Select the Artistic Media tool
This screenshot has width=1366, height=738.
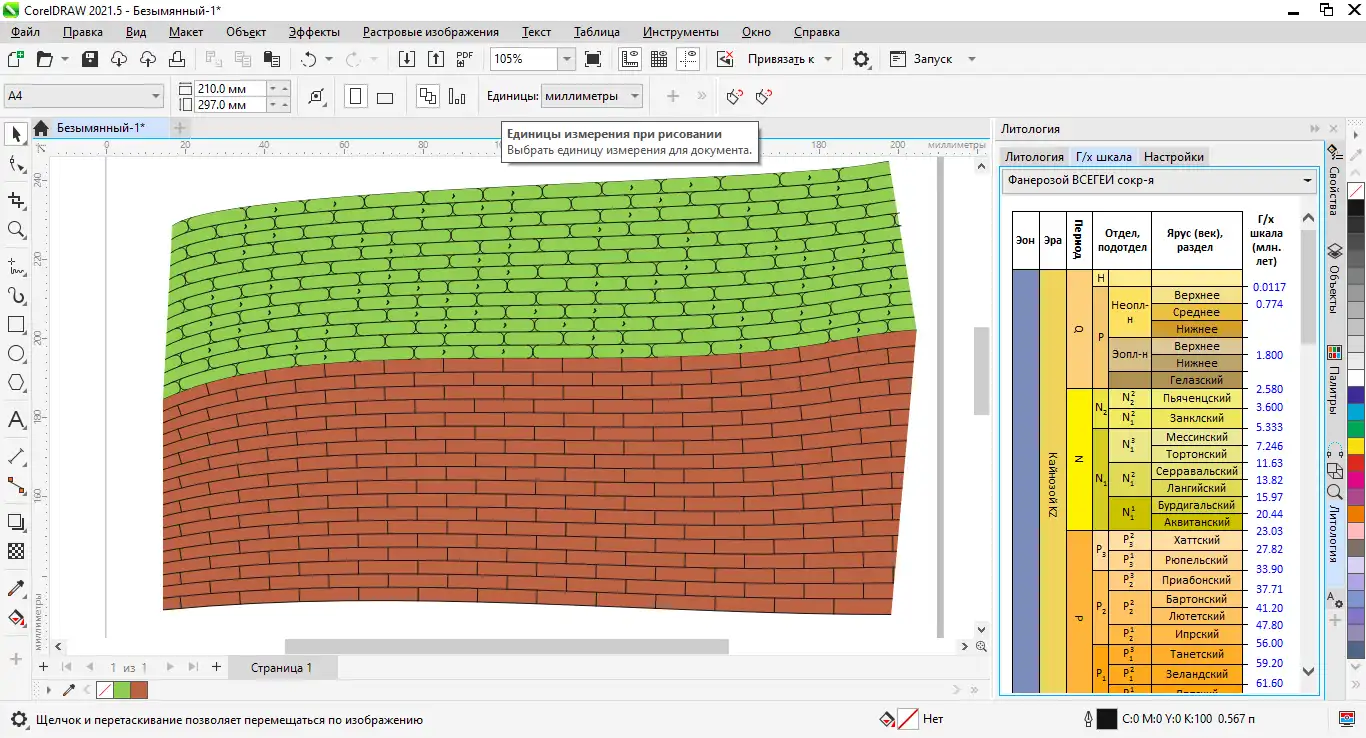pos(16,295)
